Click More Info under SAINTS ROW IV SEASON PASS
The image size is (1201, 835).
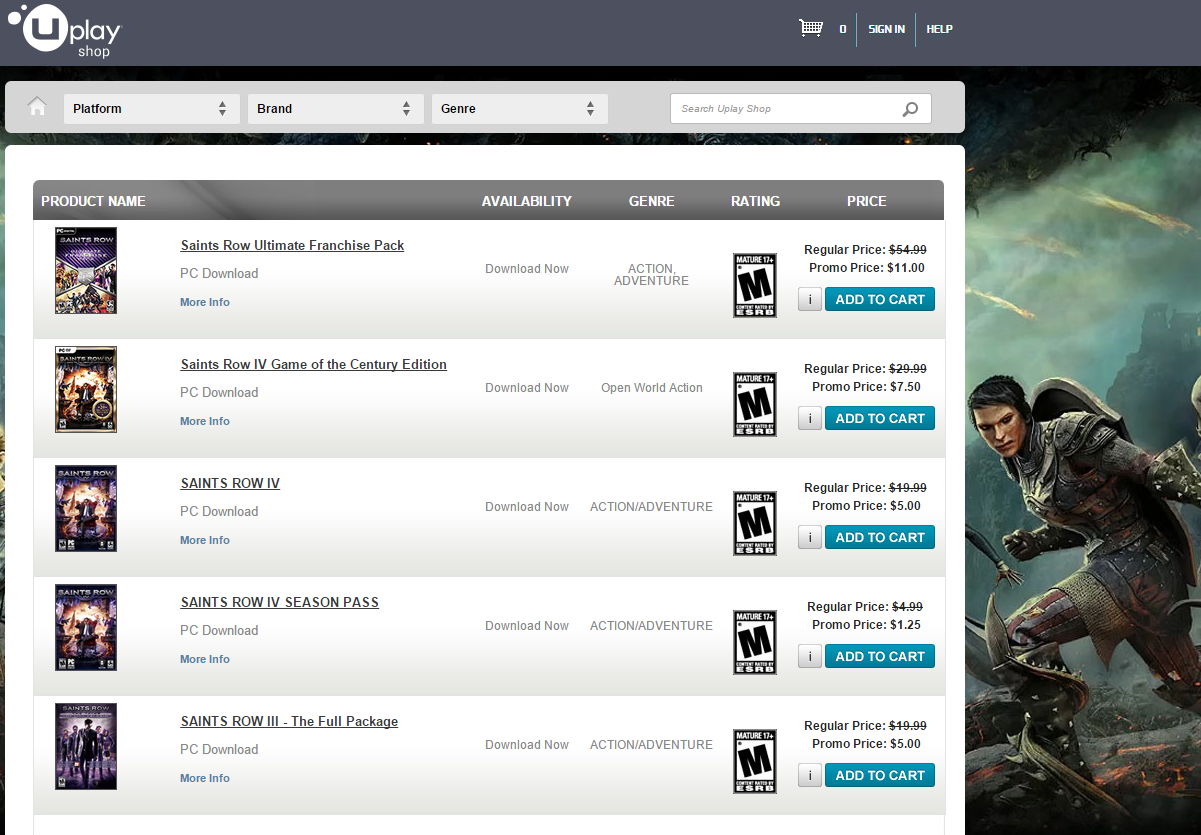pos(205,659)
